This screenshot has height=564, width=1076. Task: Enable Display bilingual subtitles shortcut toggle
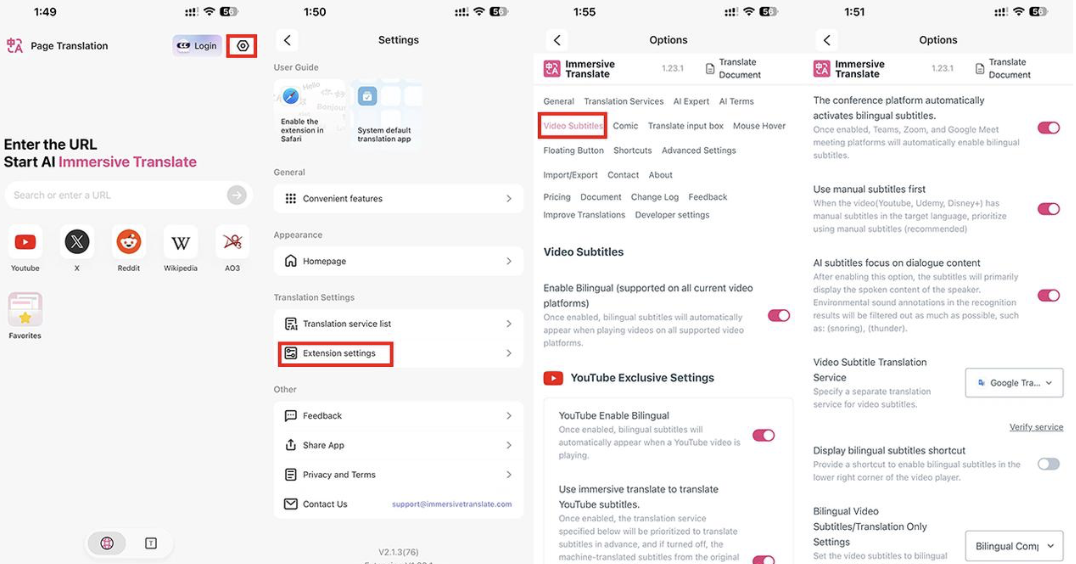point(1048,465)
